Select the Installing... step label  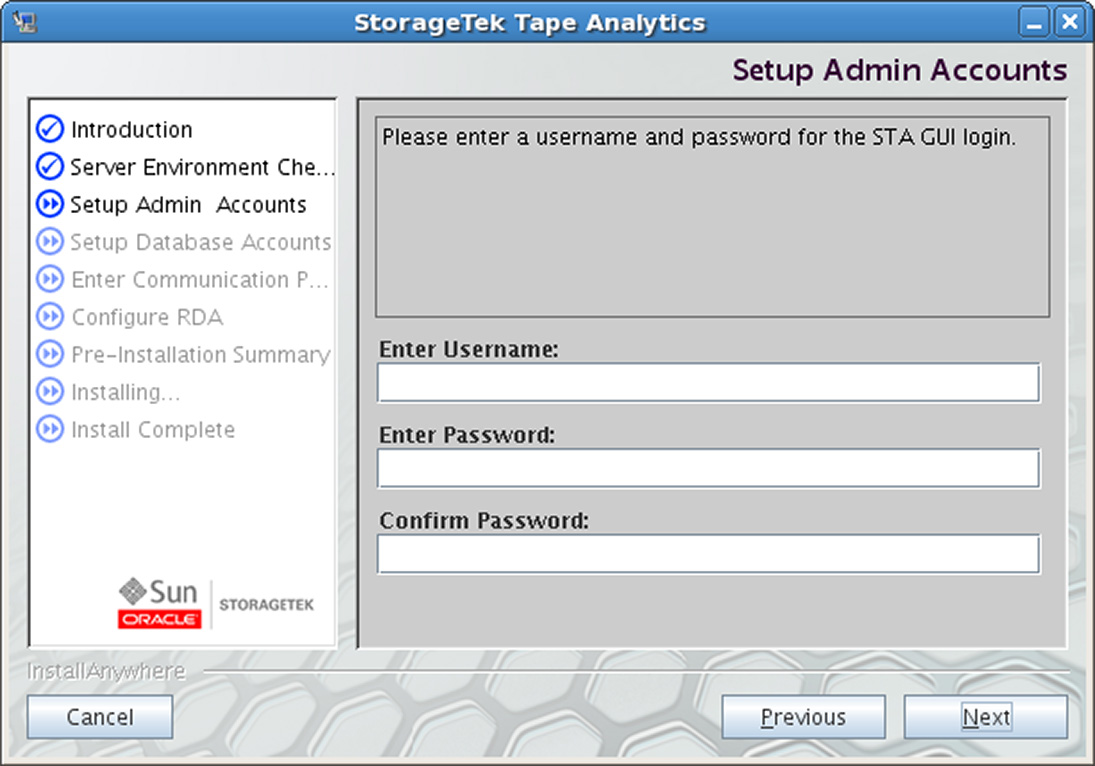coord(126,392)
